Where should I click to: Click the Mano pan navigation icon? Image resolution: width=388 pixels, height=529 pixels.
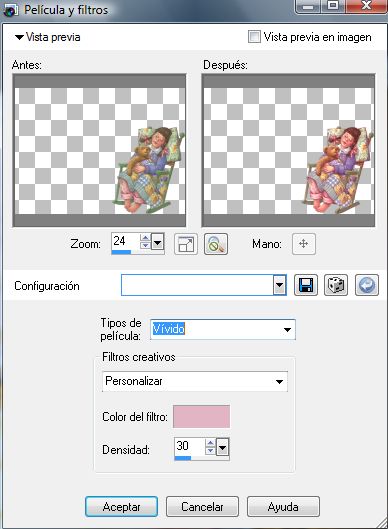point(304,244)
